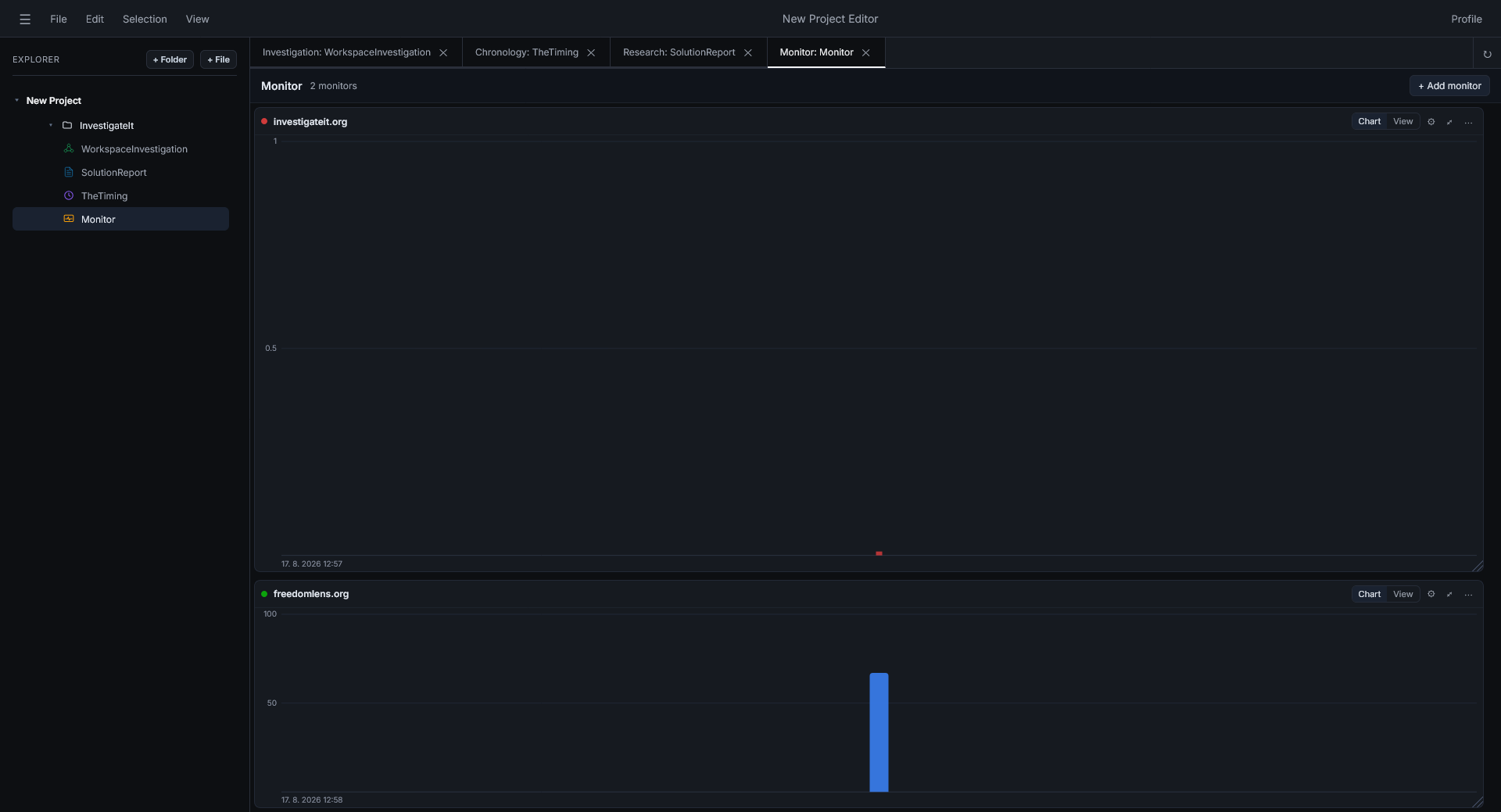Open the hamburger main menu
The width and height of the screenshot is (1501, 812).
point(25,19)
